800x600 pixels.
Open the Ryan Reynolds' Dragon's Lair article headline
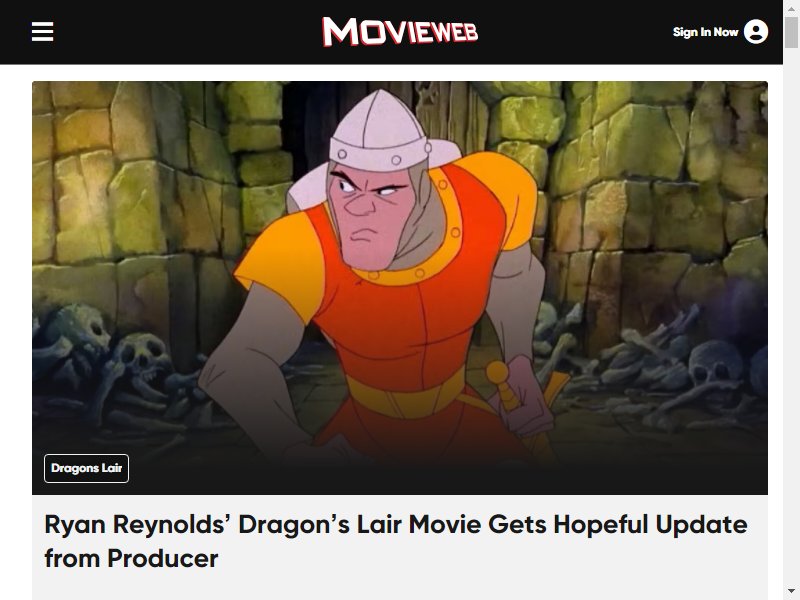(x=395, y=541)
